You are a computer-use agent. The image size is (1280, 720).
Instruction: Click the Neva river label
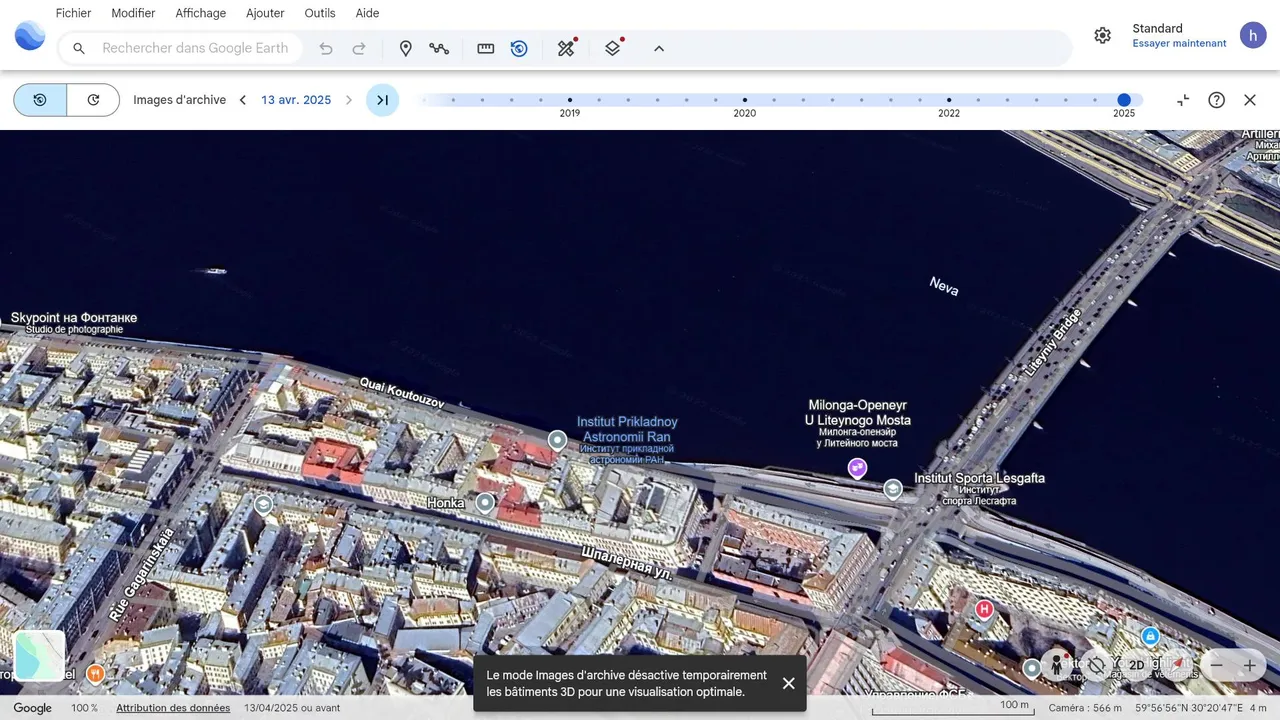pyautogui.click(x=944, y=286)
